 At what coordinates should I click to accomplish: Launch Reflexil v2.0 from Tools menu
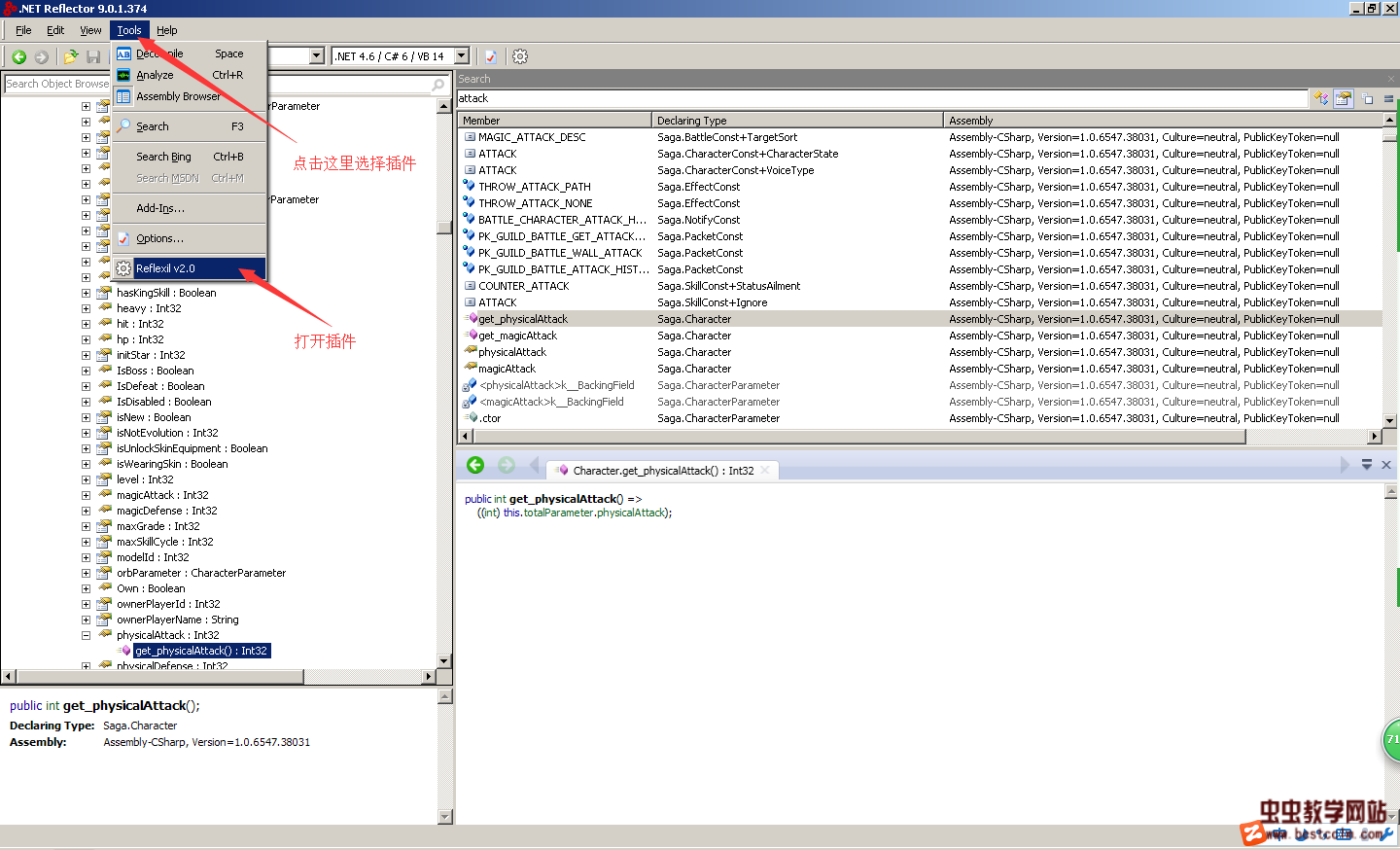tap(189, 268)
